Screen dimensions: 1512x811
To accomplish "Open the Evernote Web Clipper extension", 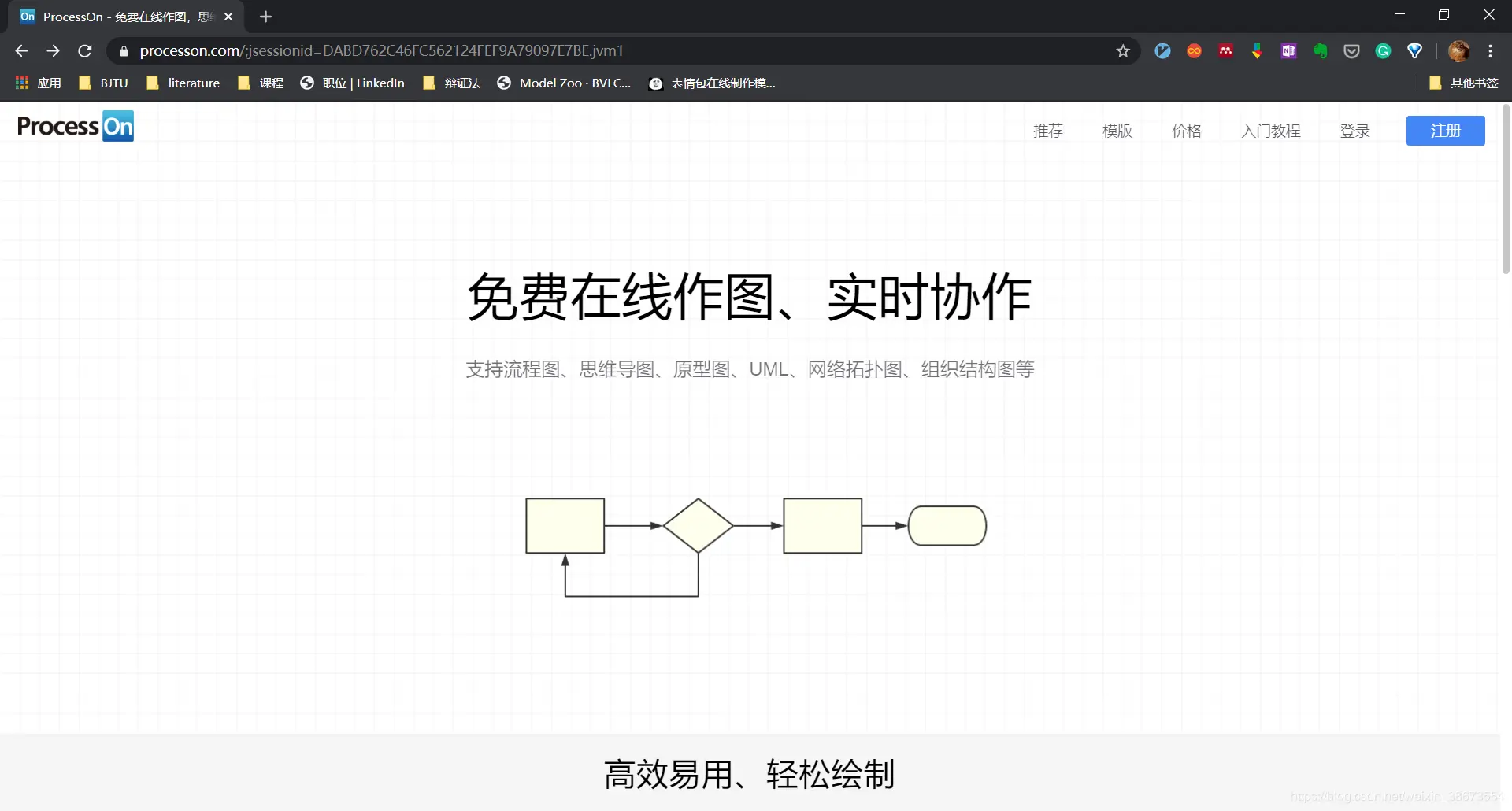I will [1320, 50].
